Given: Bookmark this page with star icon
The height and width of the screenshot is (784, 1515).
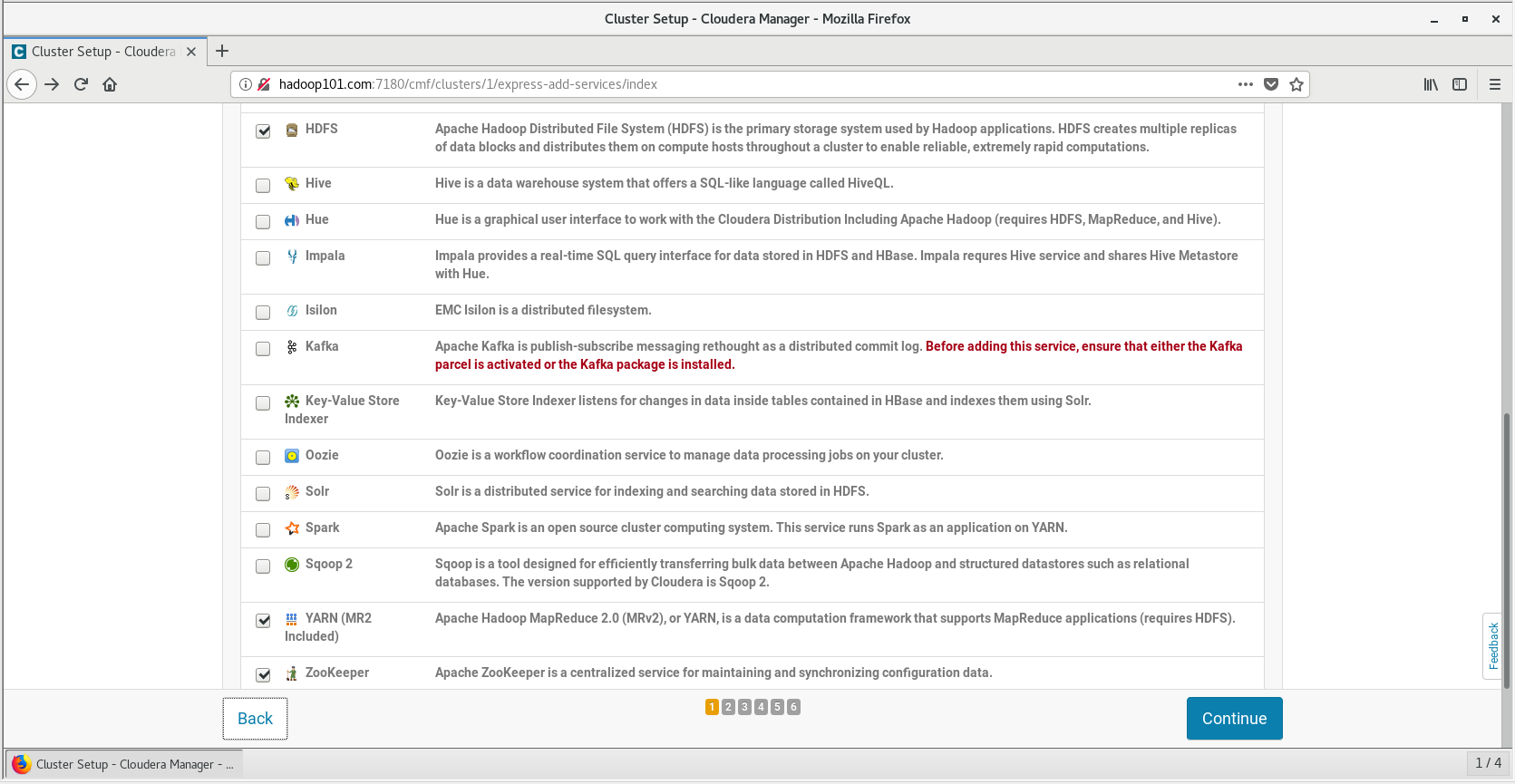Looking at the screenshot, I should tap(1296, 84).
